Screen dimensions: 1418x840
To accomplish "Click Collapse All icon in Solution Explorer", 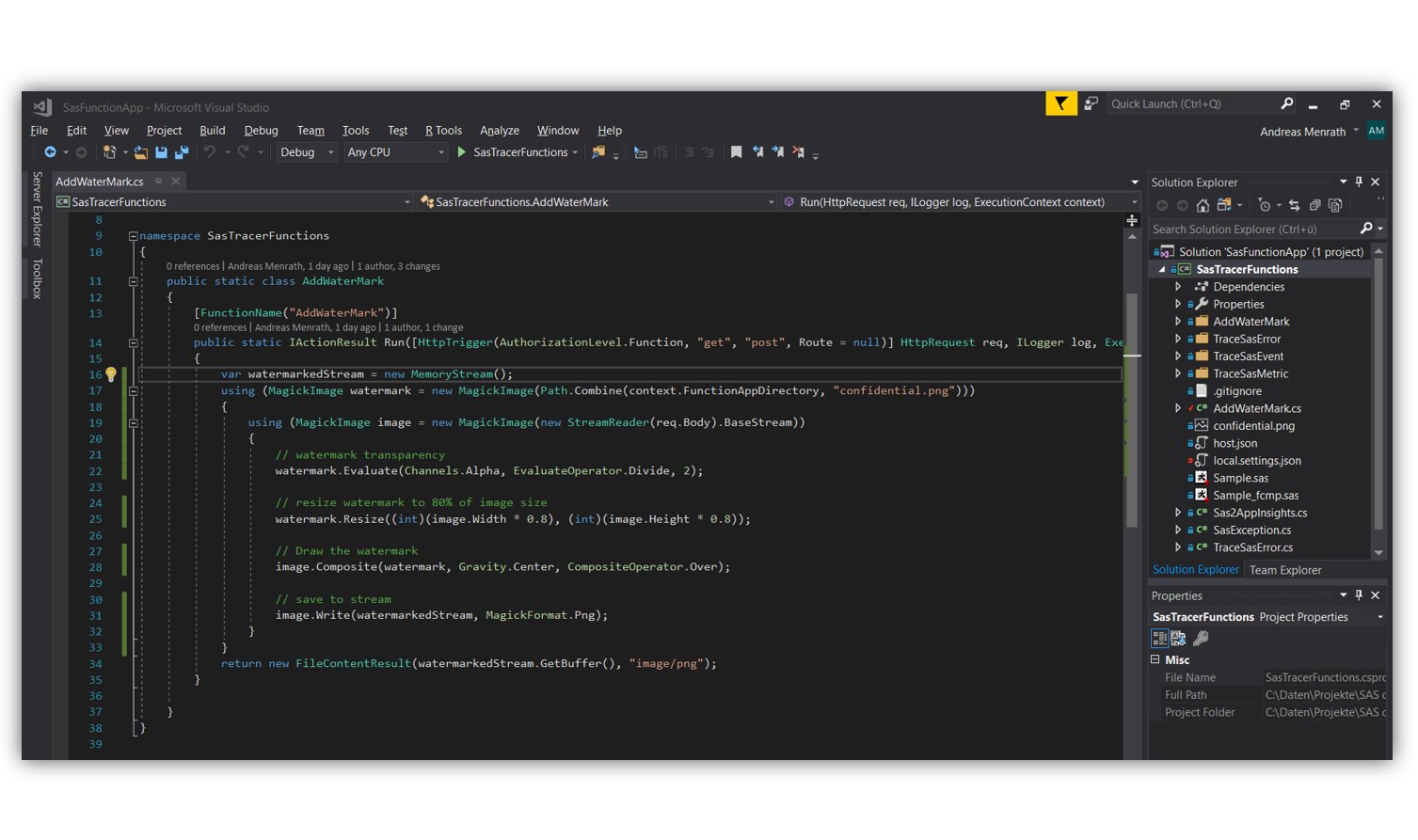I will (1315, 205).
